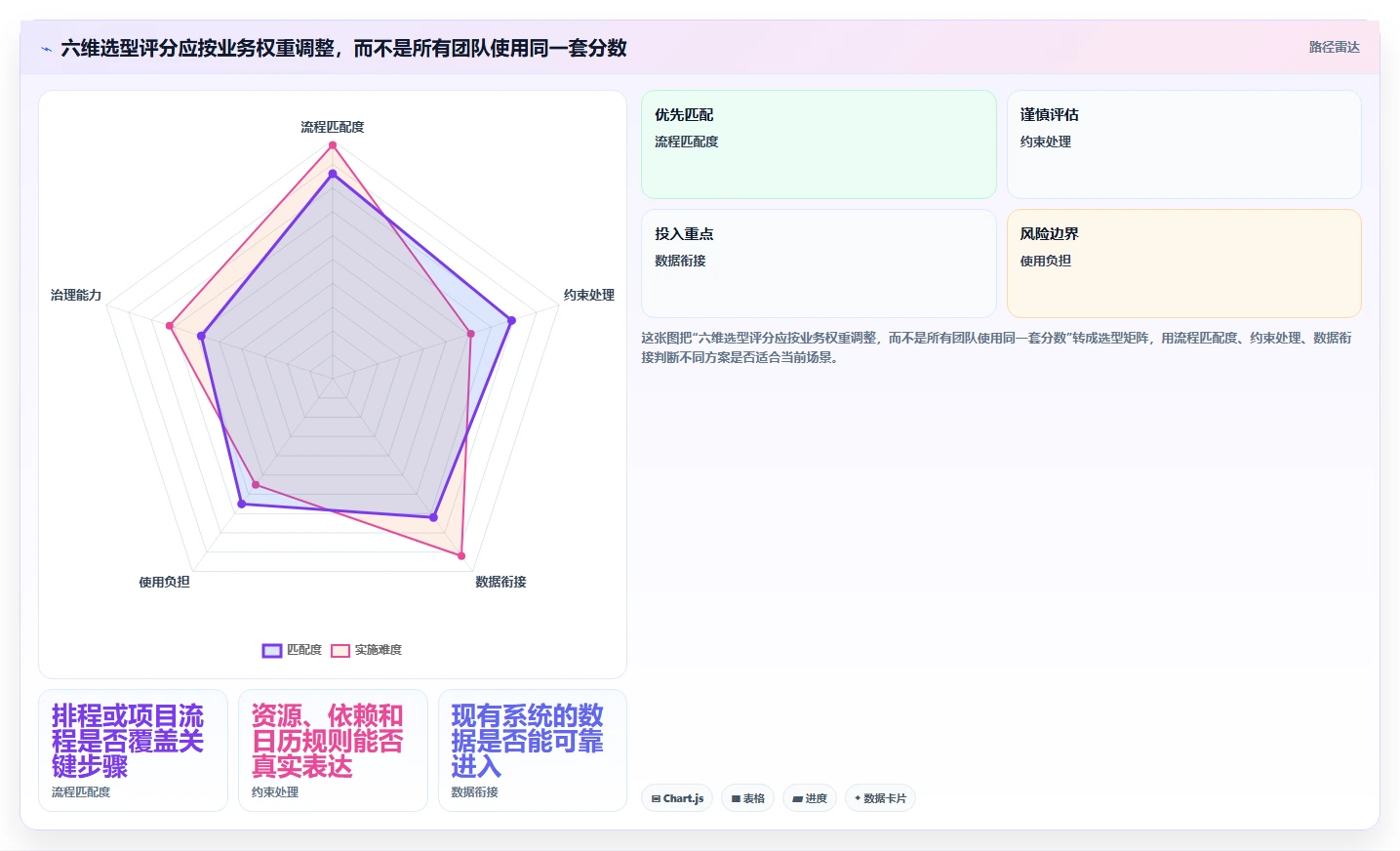The image size is (1400, 851).
Task: Click the 数据卡片 tag chip
Action: tap(881, 798)
